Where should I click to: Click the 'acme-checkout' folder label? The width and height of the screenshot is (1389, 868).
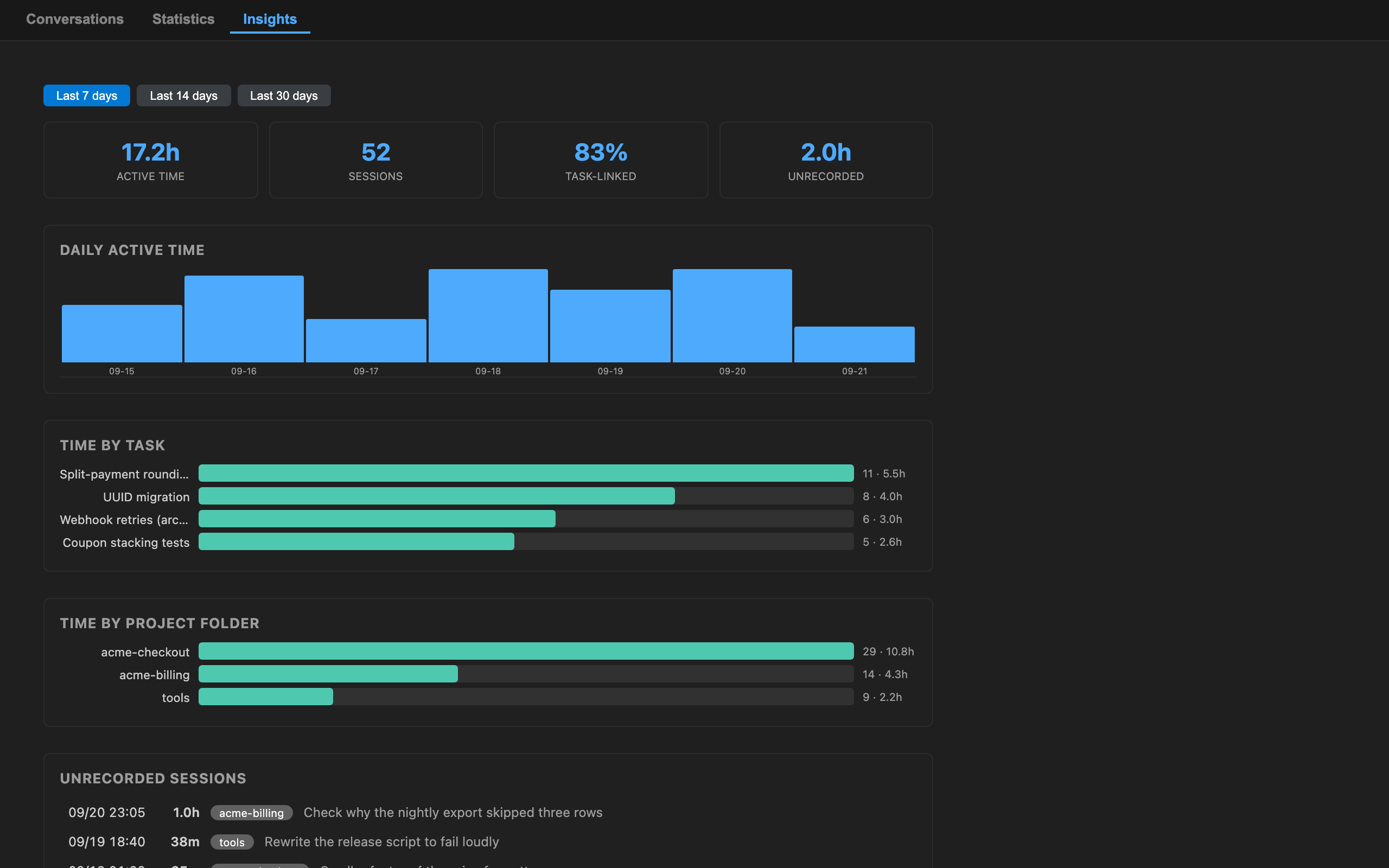tap(145, 652)
